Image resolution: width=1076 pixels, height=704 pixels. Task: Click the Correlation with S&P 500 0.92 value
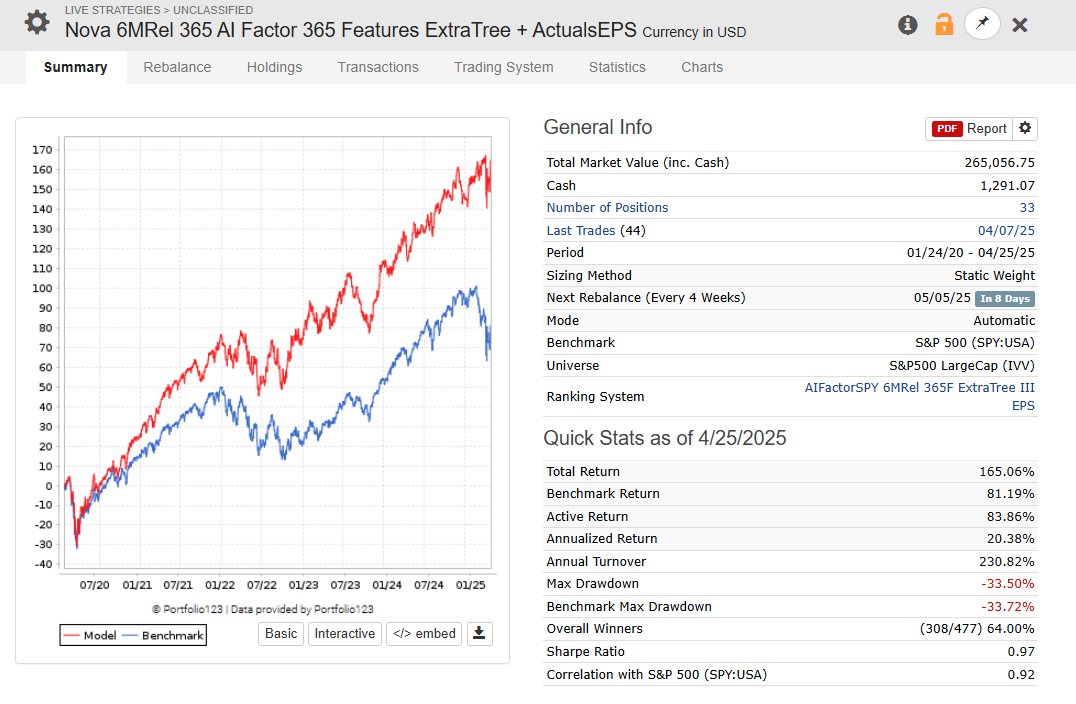(x=1021, y=674)
